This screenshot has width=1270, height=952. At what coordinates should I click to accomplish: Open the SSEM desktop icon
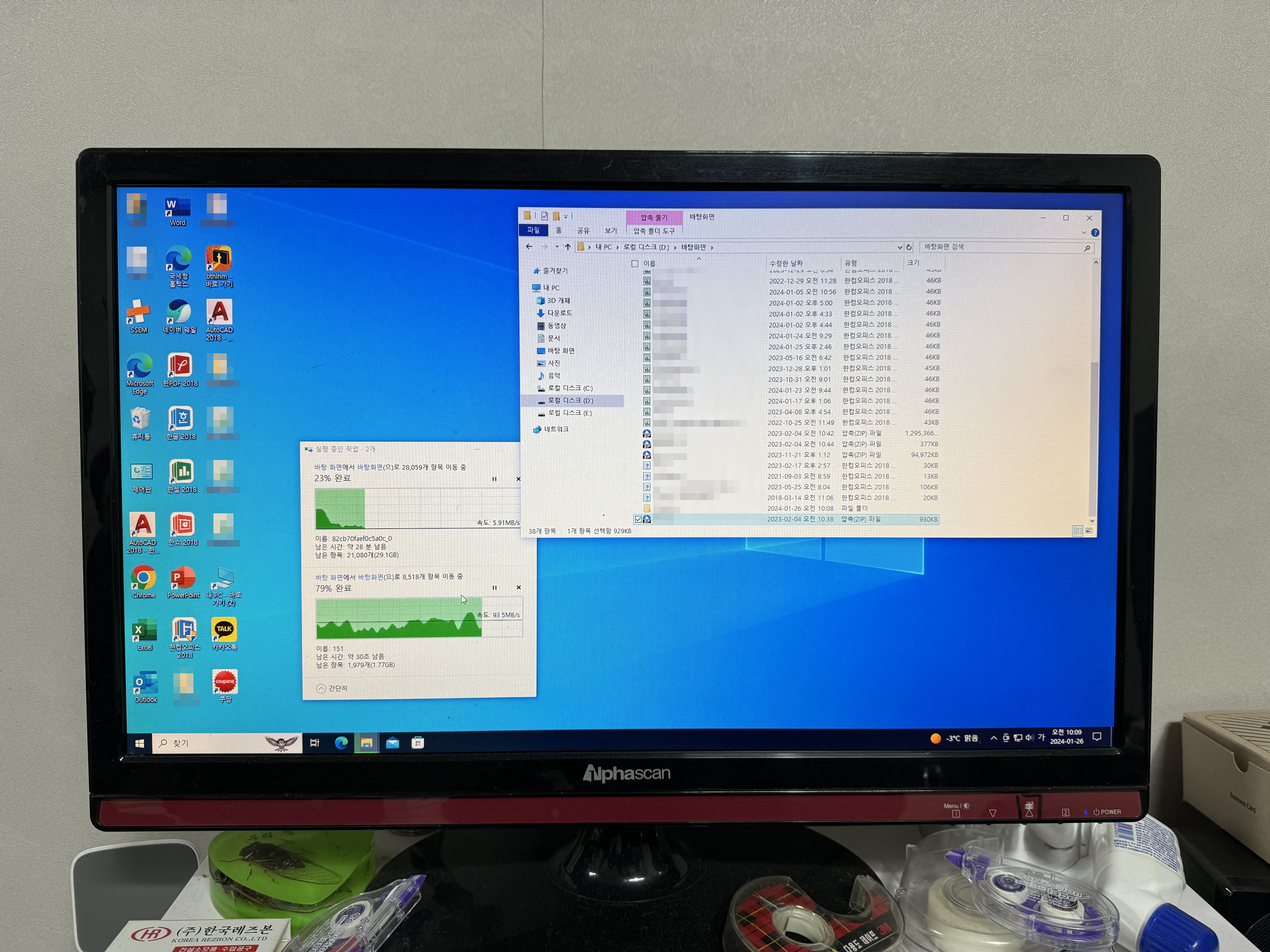point(138,316)
